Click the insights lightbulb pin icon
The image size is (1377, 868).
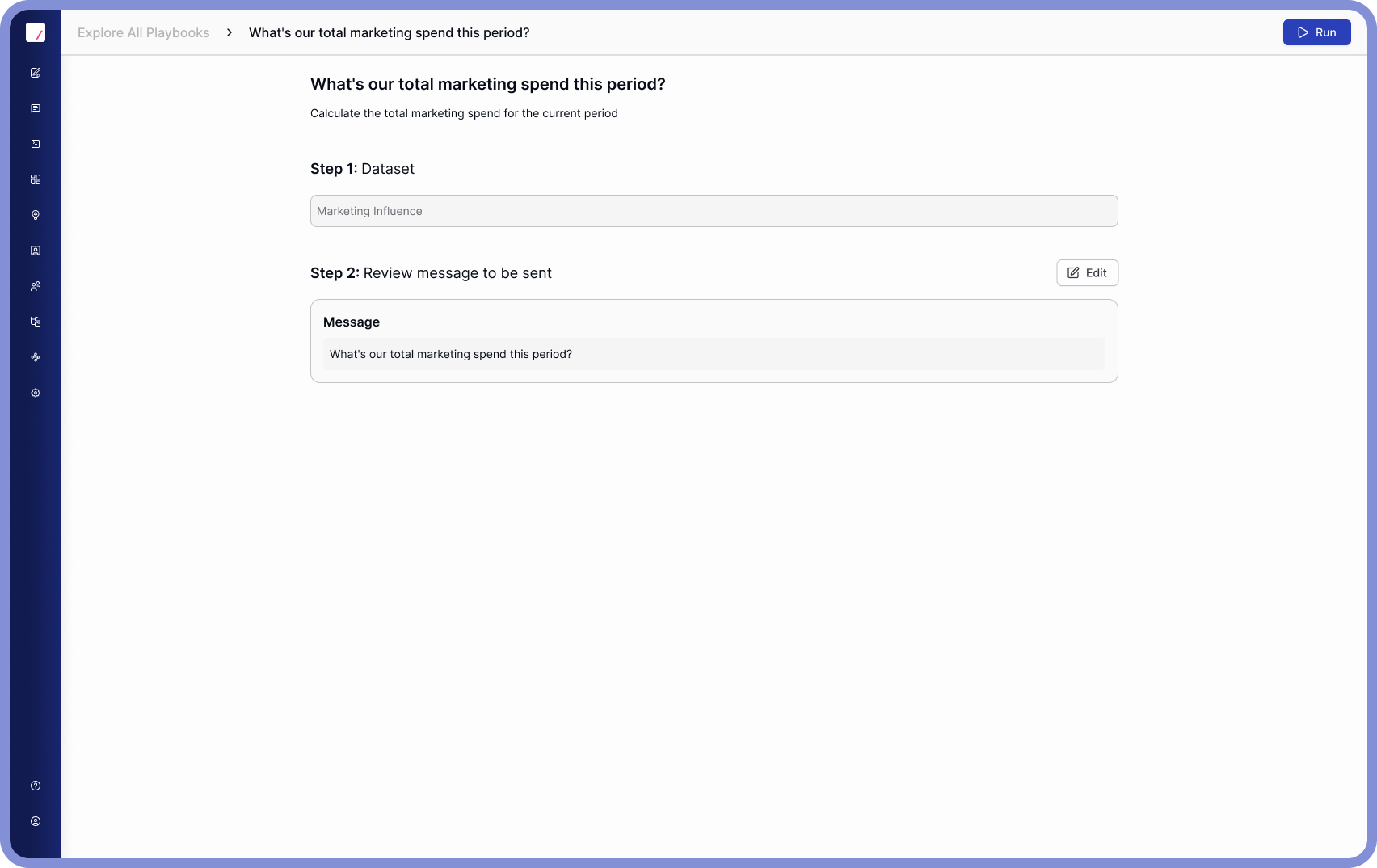(x=36, y=214)
